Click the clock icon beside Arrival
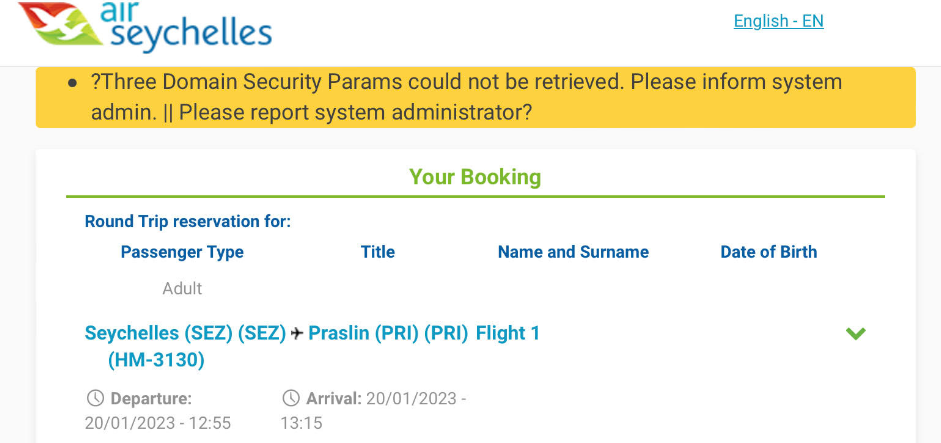 tap(291, 398)
